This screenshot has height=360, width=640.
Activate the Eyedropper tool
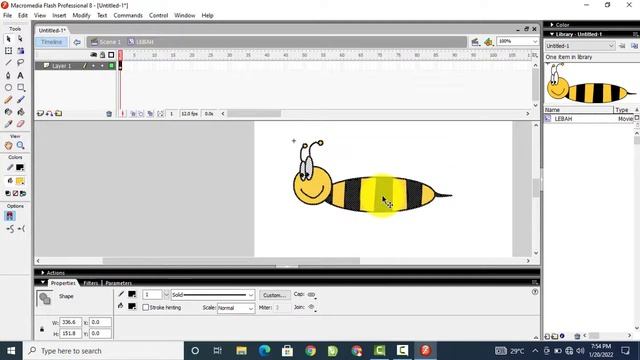click(8, 124)
